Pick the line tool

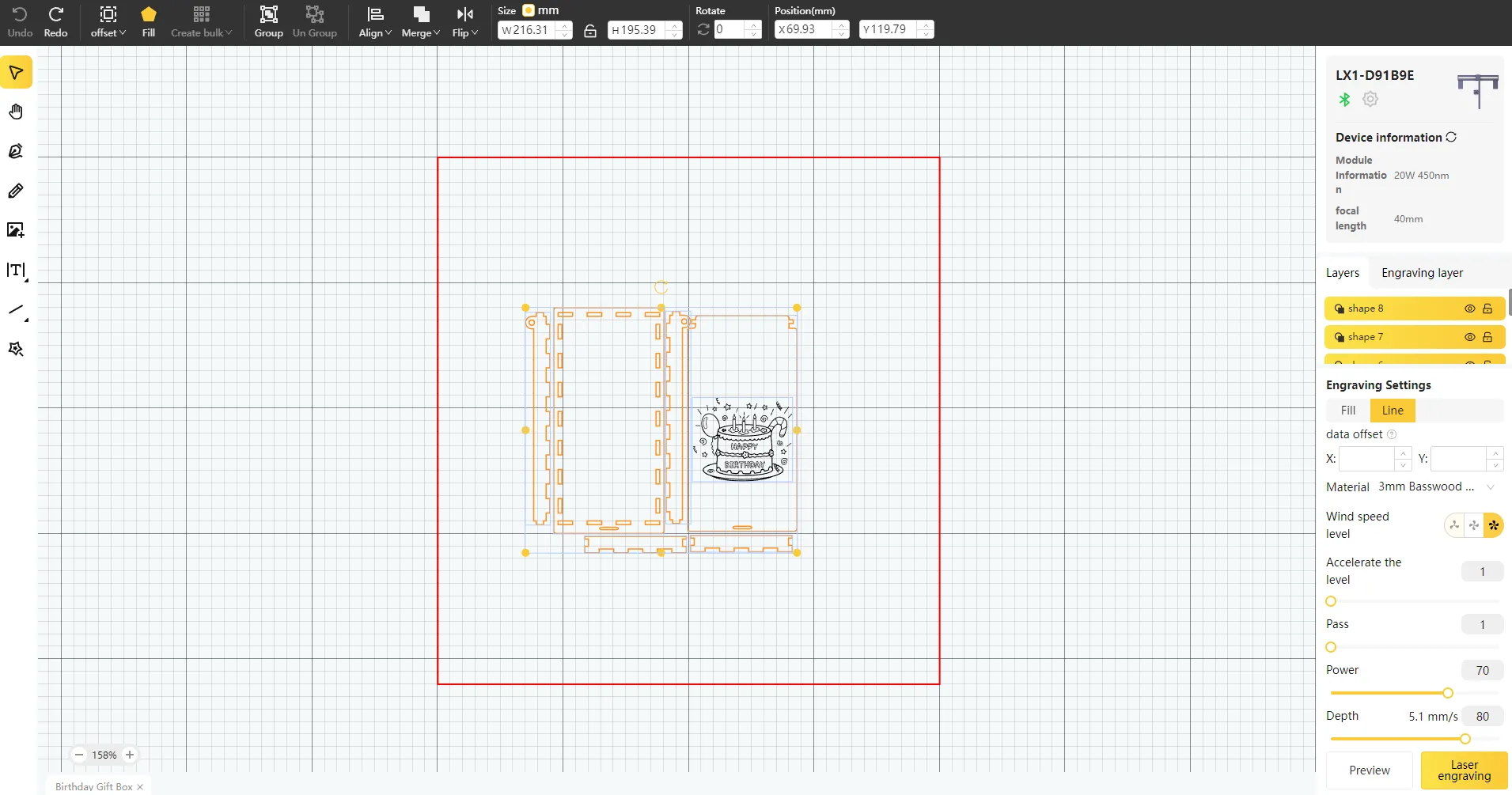(16, 310)
